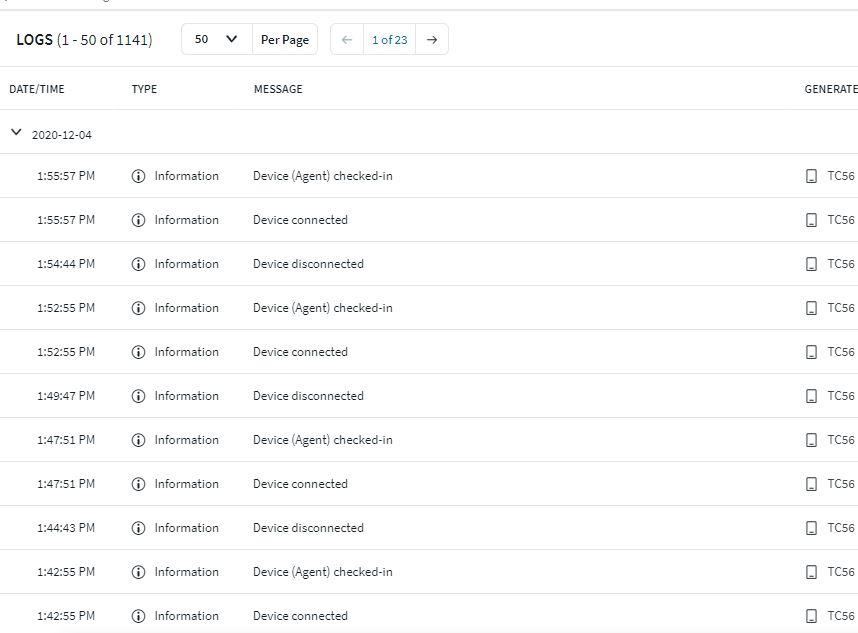Open TC56 device link on 1:54:44 PM row
This screenshot has width=858, height=633.
click(x=840, y=264)
